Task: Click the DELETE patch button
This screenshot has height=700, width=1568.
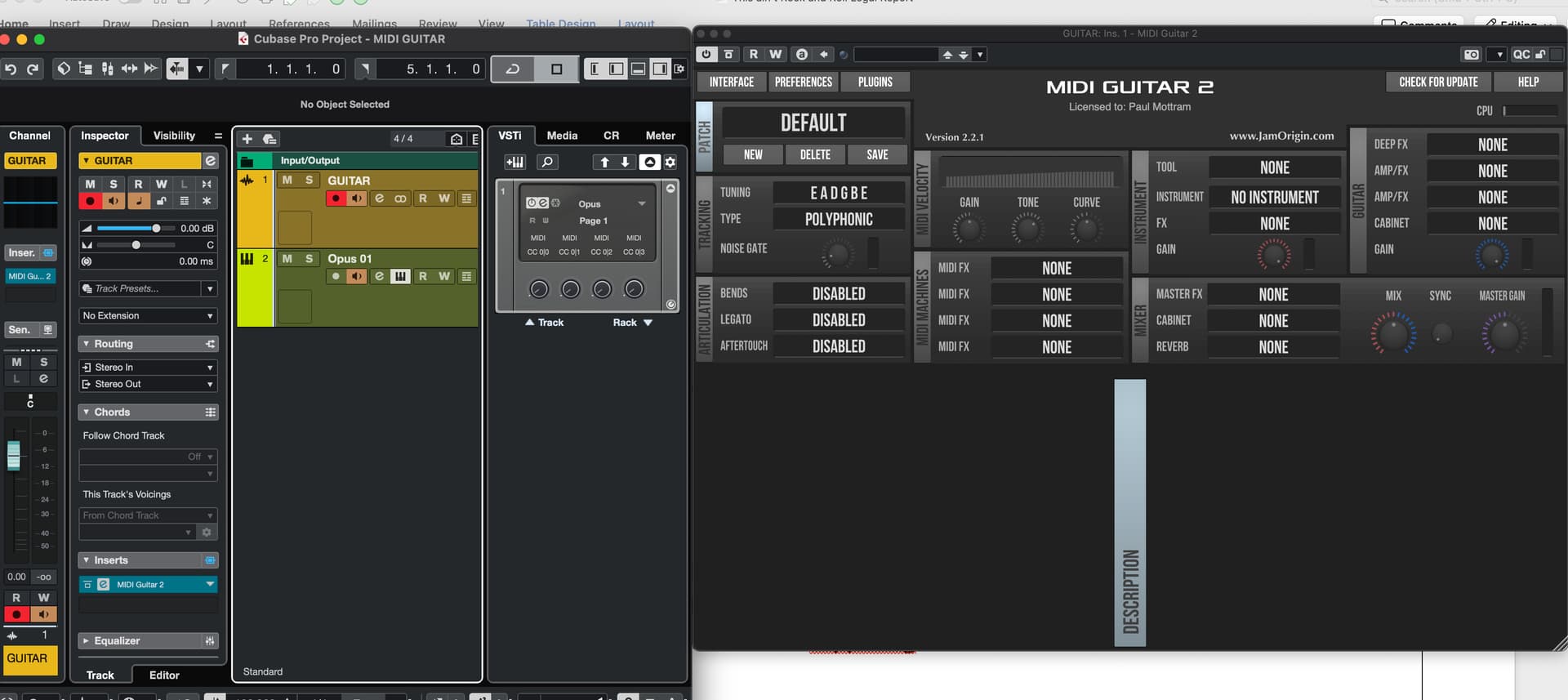Action: (815, 154)
